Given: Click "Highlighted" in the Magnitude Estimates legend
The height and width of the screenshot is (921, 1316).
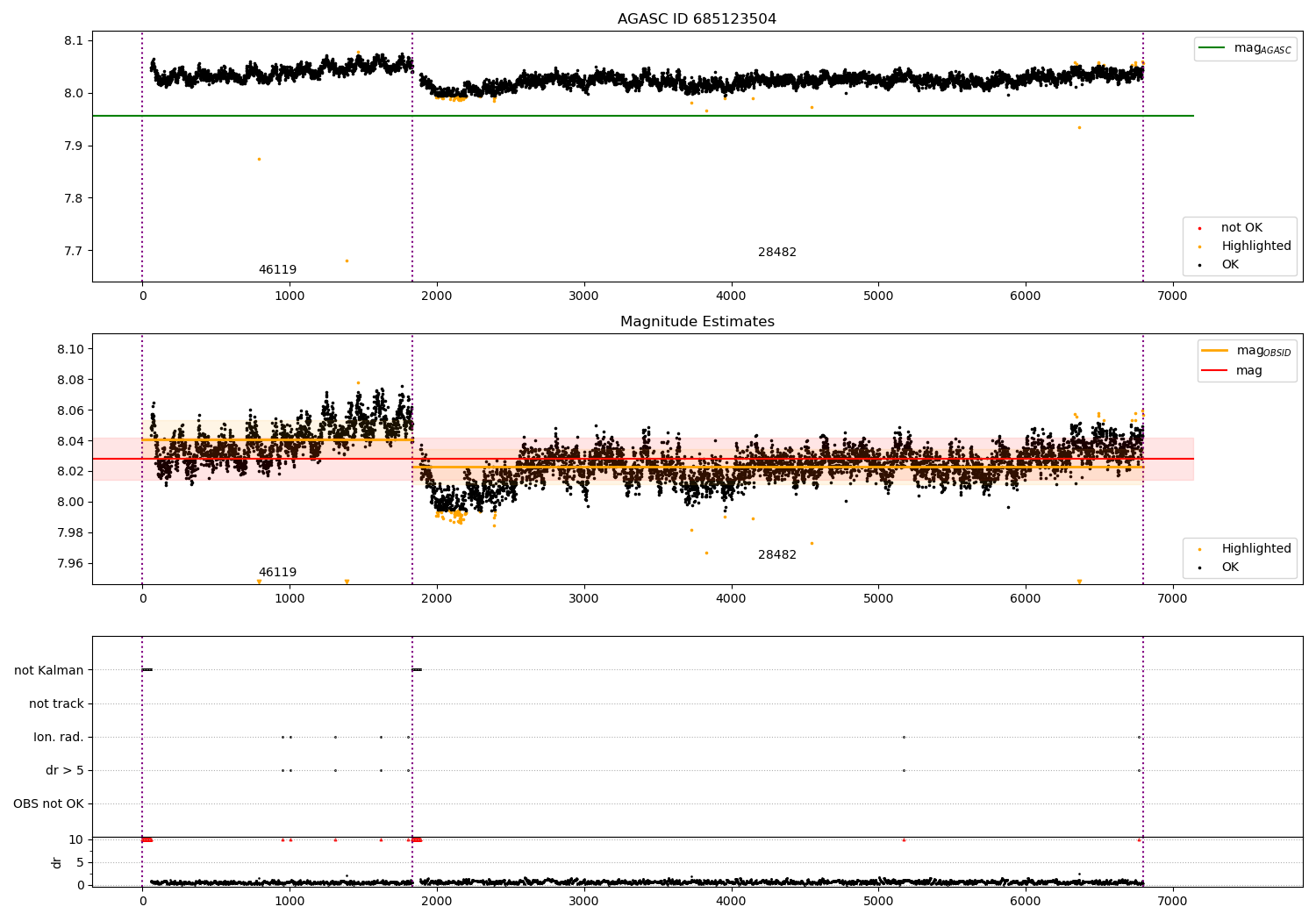Looking at the screenshot, I should tap(1256, 548).
